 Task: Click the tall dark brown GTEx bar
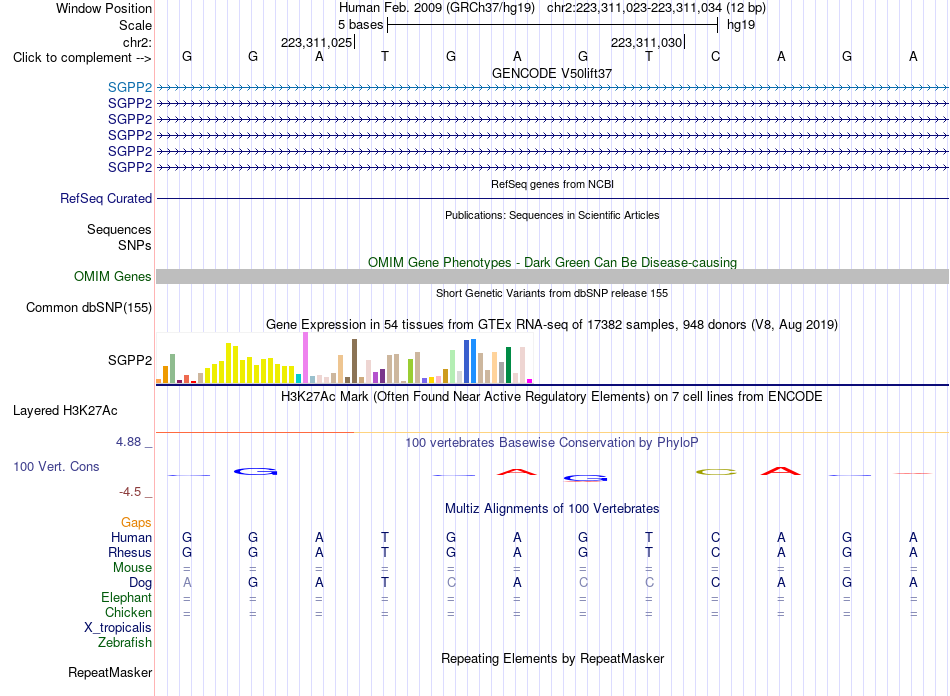[x=354, y=361]
